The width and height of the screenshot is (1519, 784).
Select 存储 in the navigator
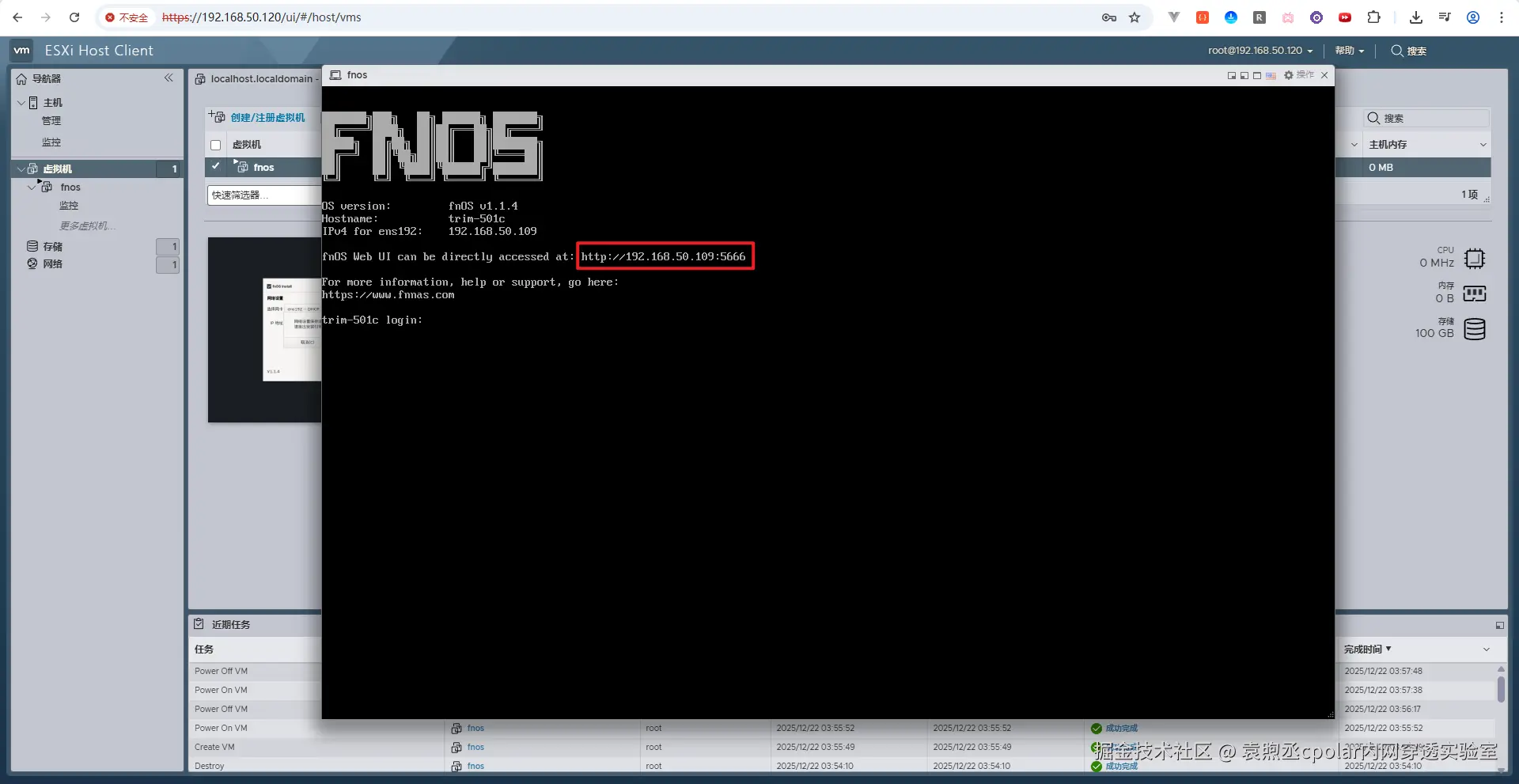53,247
